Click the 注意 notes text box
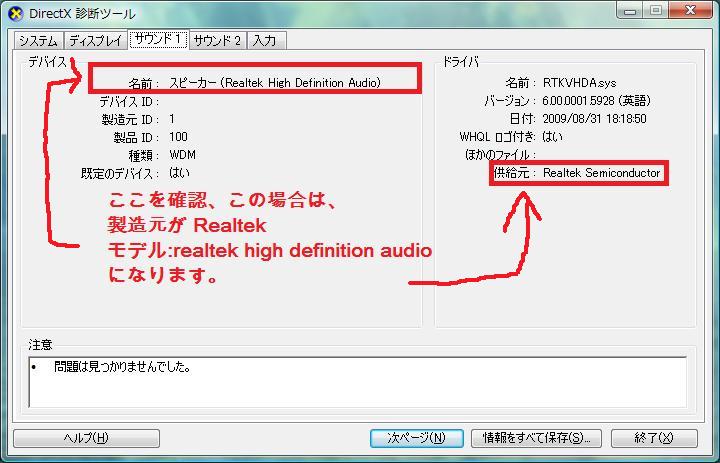 click(357, 382)
